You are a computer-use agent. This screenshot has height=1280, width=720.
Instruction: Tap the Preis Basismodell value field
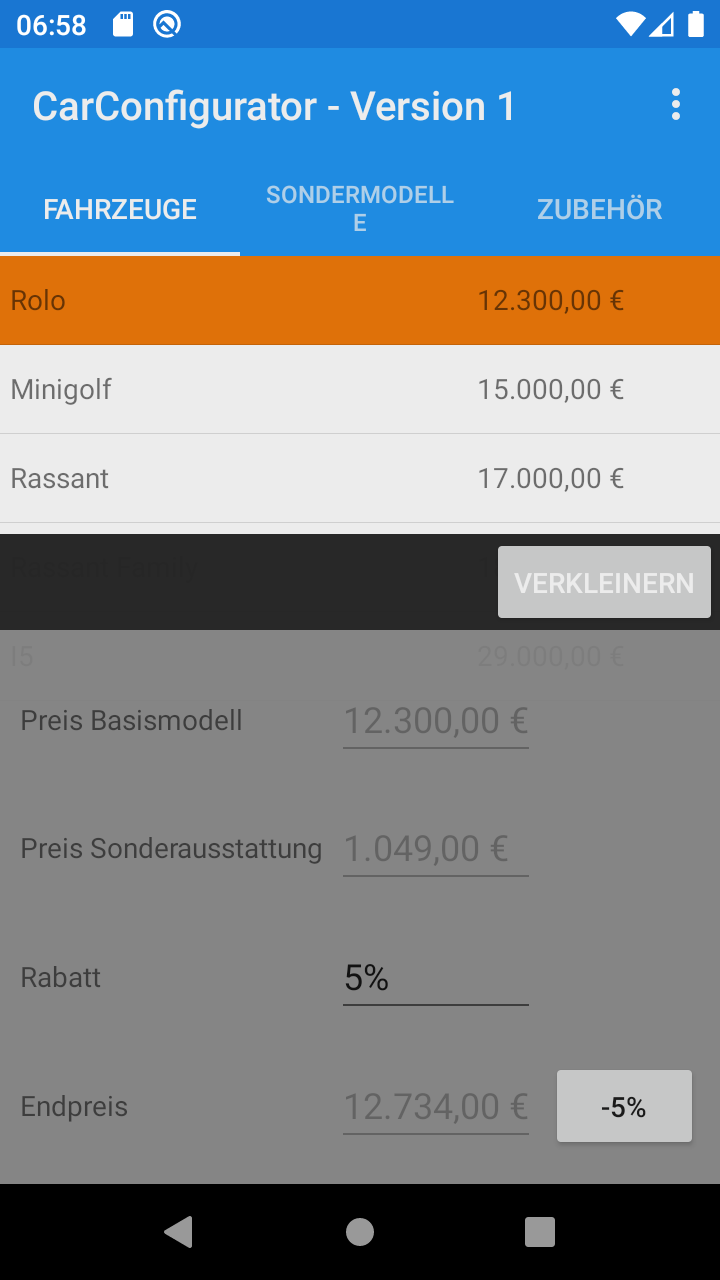click(435, 721)
